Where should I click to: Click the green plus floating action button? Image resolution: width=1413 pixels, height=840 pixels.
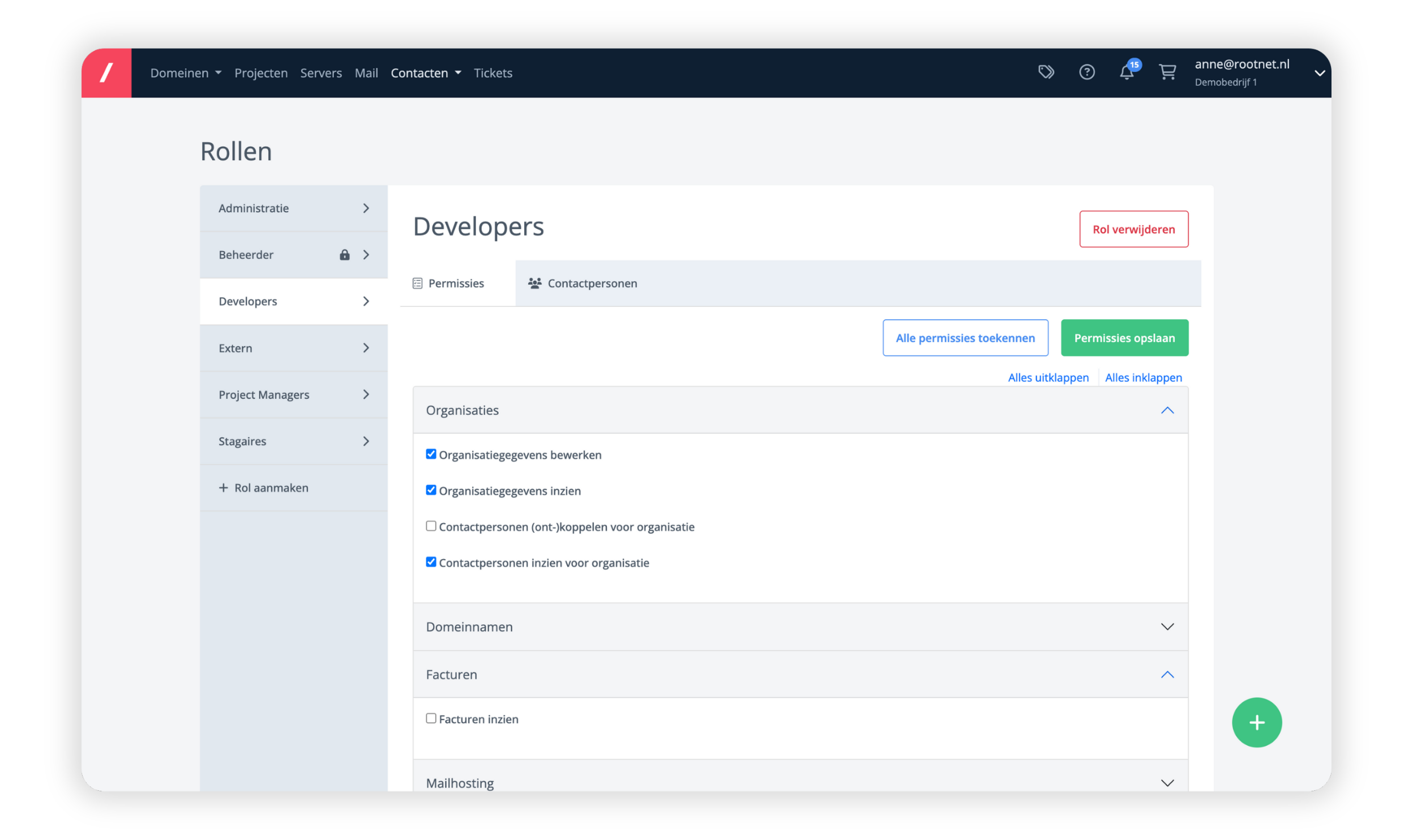1257,722
